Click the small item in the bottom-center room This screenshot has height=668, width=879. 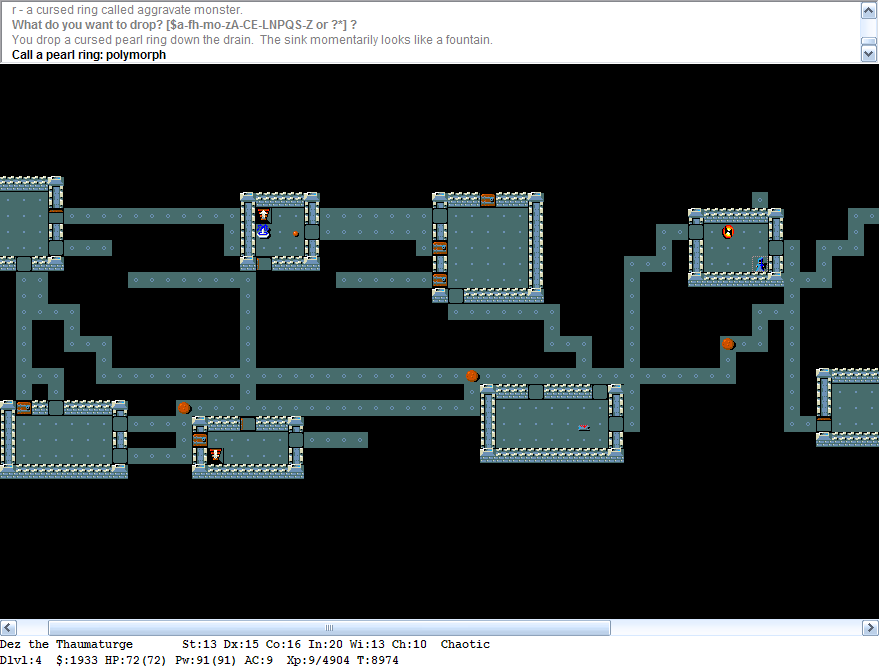[x=584, y=428]
